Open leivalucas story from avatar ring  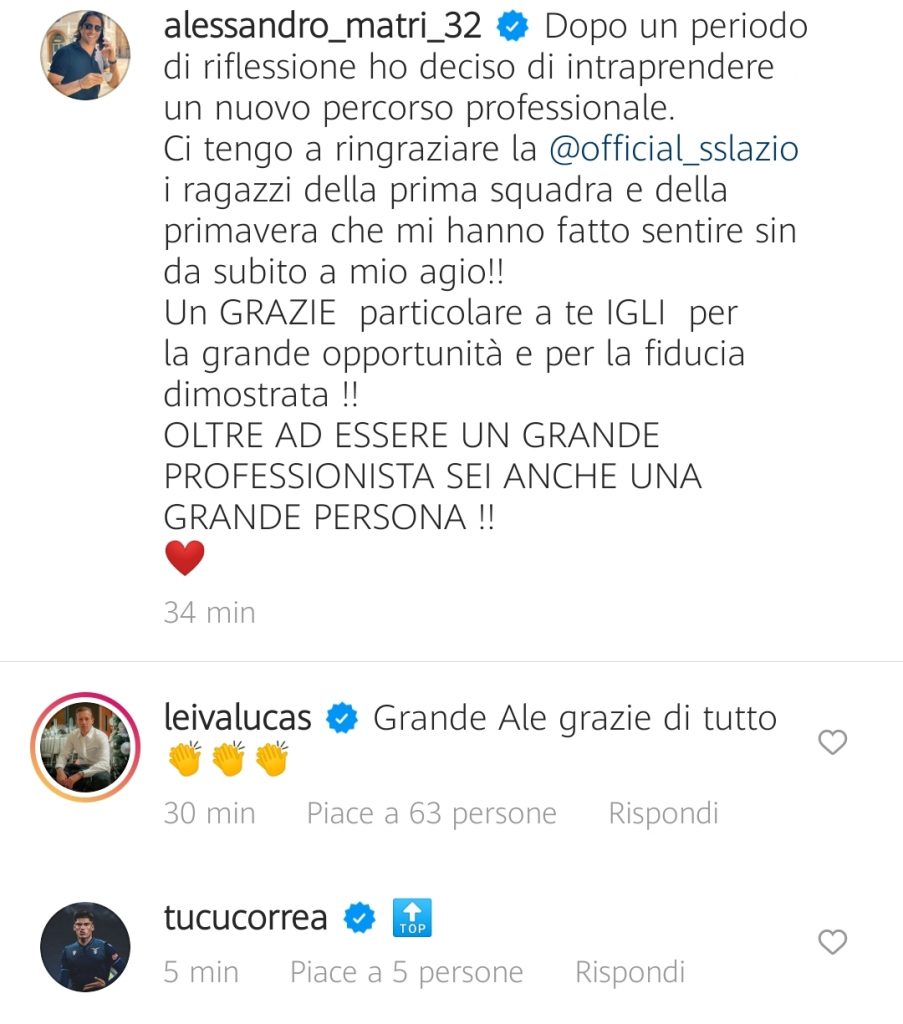pyautogui.click(x=86, y=746)
